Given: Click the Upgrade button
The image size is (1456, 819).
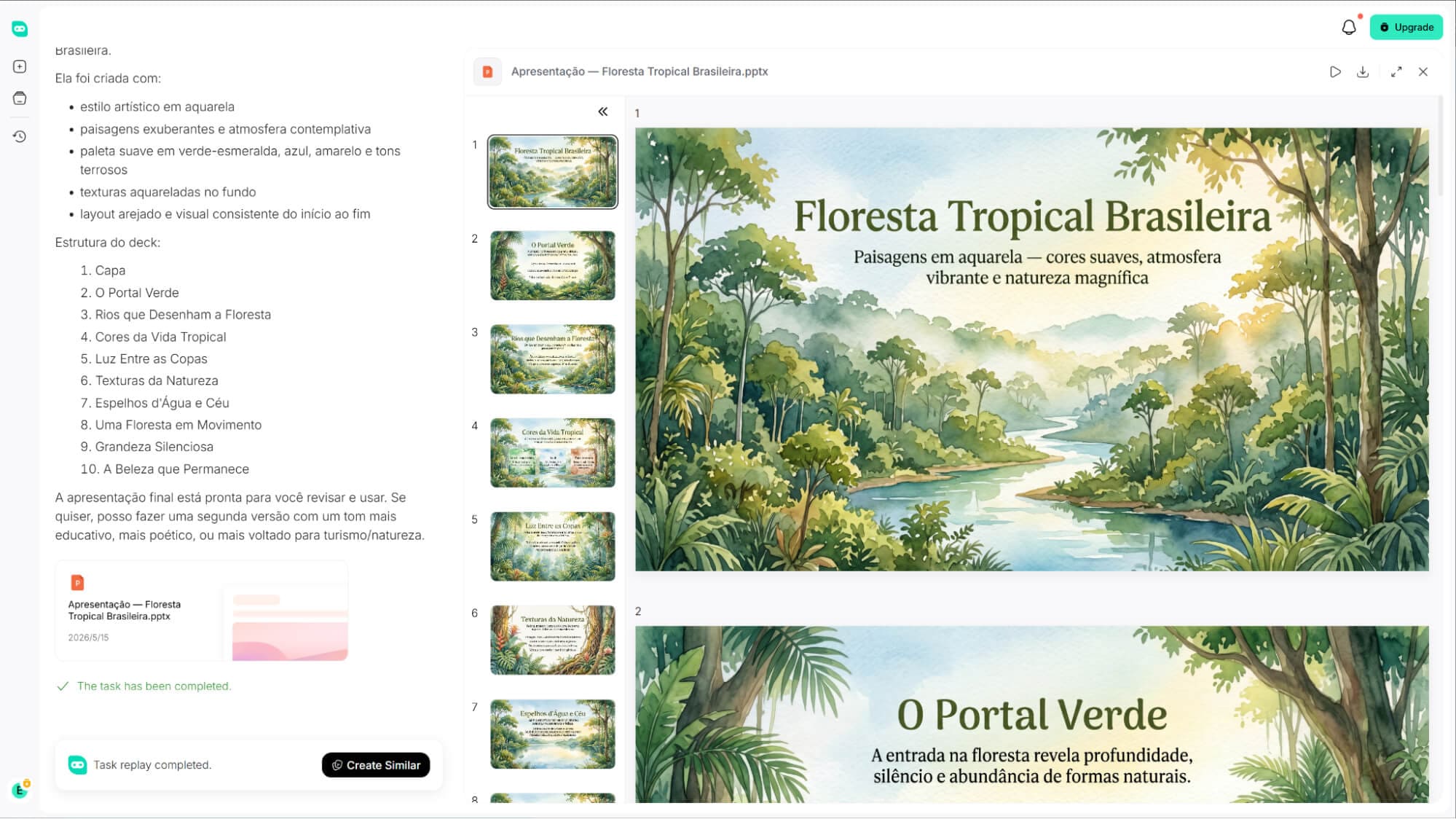Looking at the screenshot, I should point(1406,27).
